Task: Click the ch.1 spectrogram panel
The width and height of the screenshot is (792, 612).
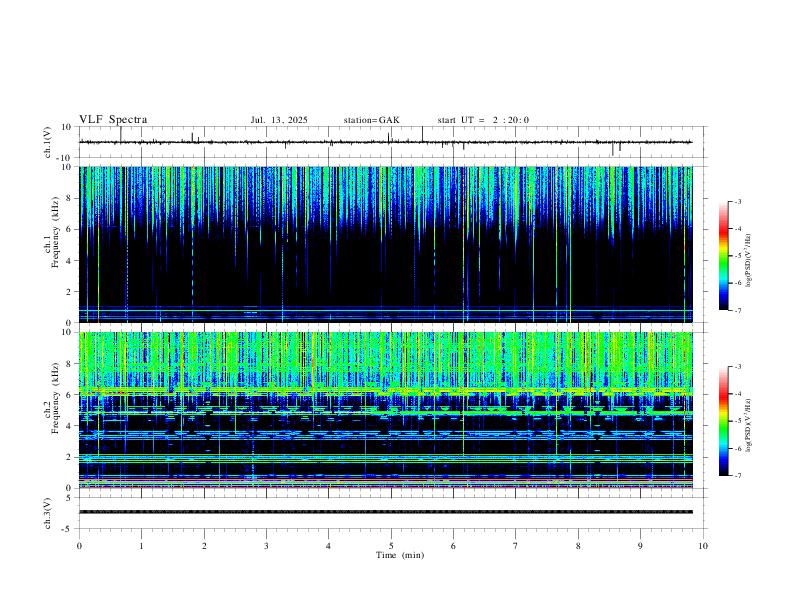Action: click(386, 244)
